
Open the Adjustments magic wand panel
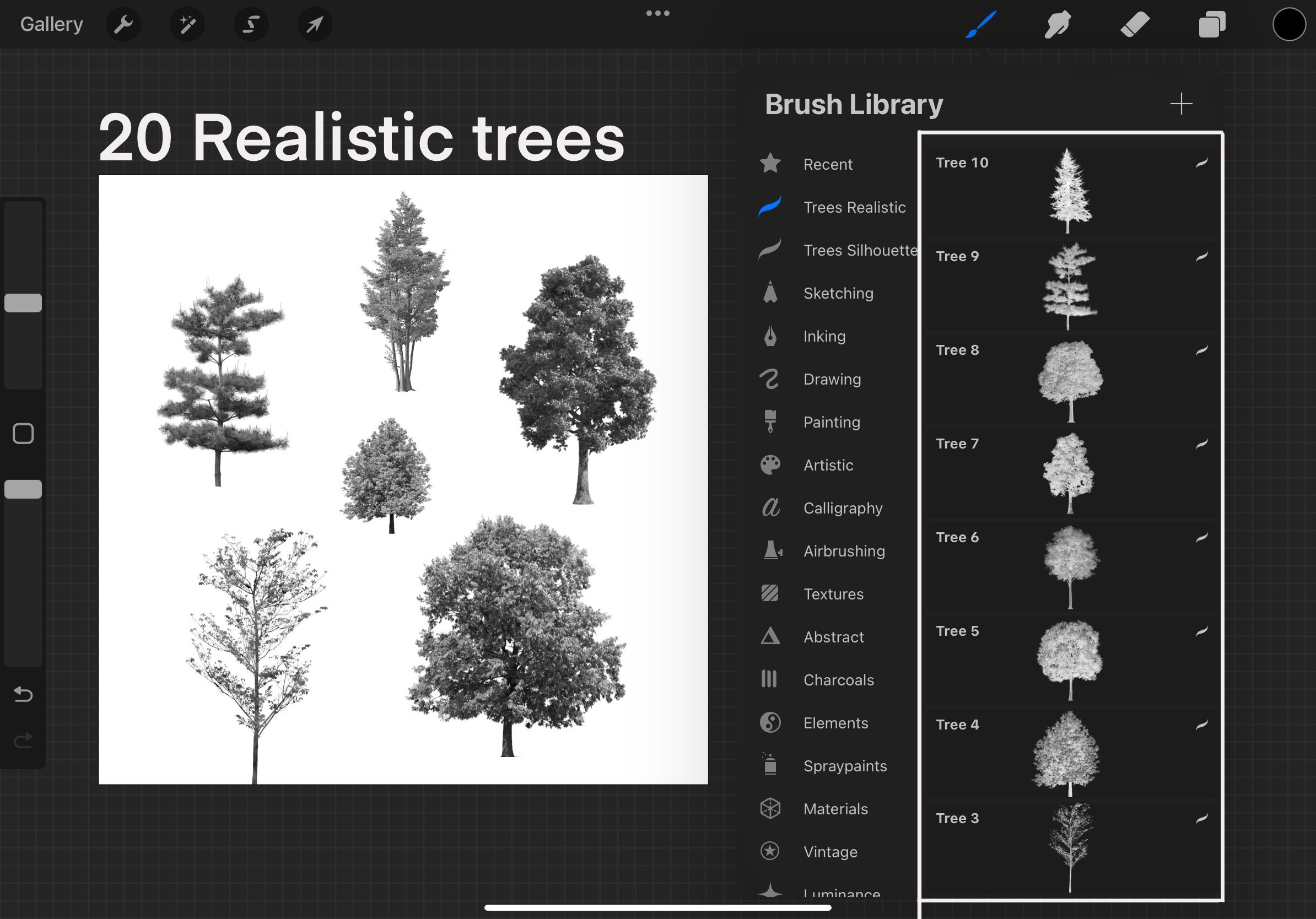click(x=187, y=24)
